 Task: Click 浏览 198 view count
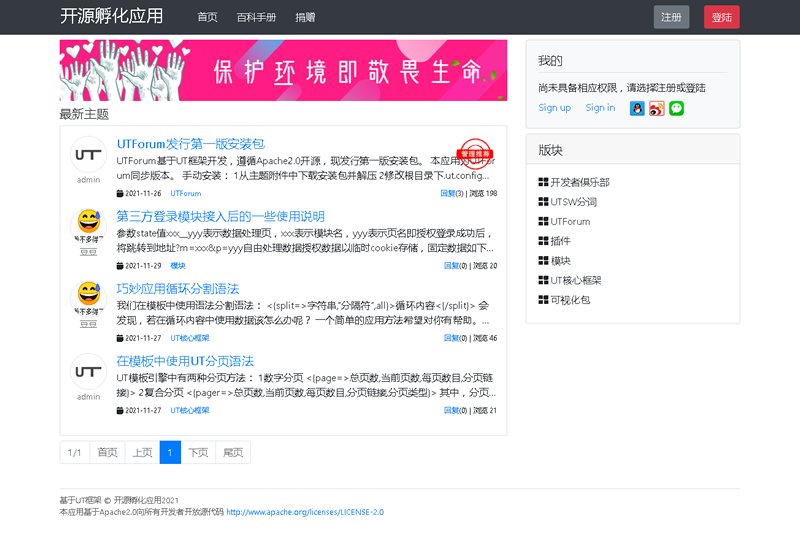(x=483, y=193)
